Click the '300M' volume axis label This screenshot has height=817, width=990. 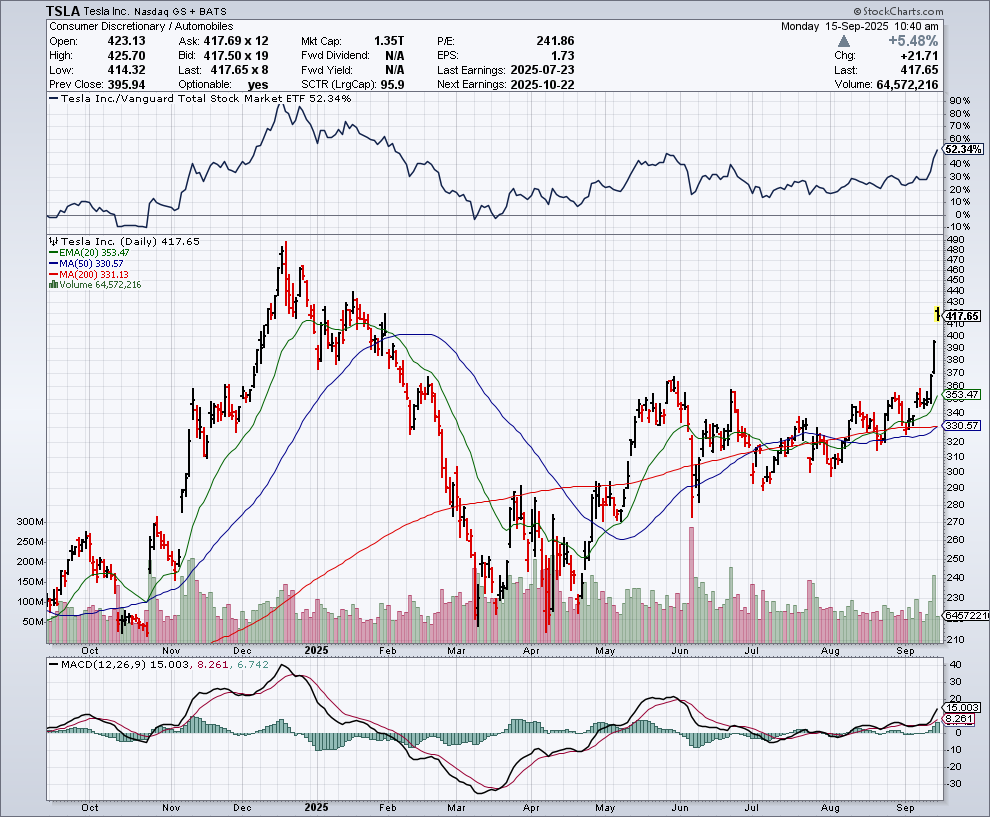click(x=30, y=522)
